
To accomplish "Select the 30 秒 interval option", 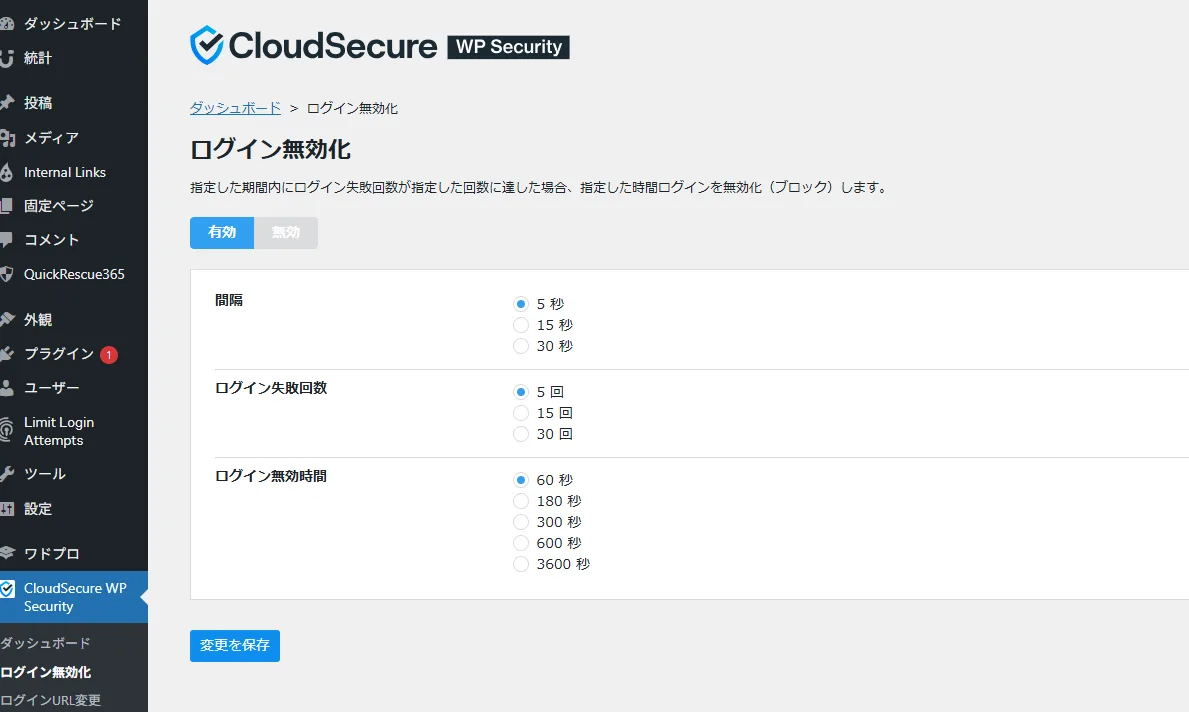I will [x=520, y=347].
